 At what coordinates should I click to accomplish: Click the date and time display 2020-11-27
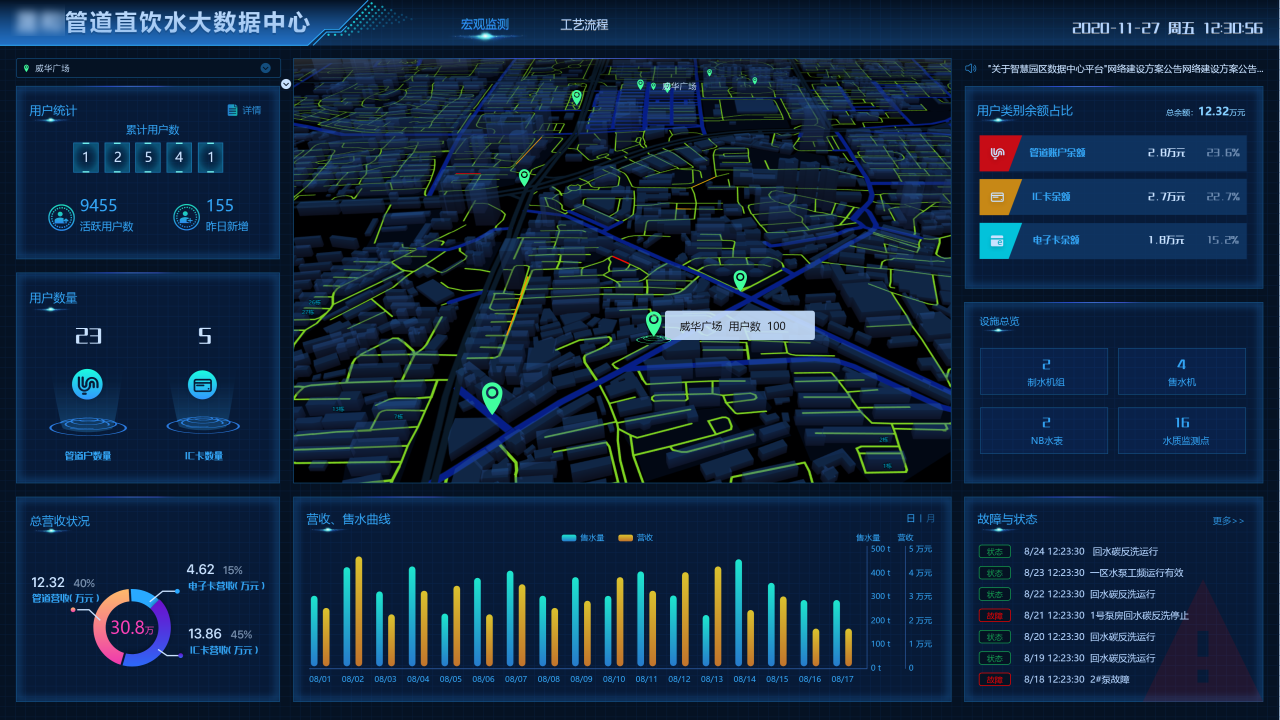point(1167,28)
